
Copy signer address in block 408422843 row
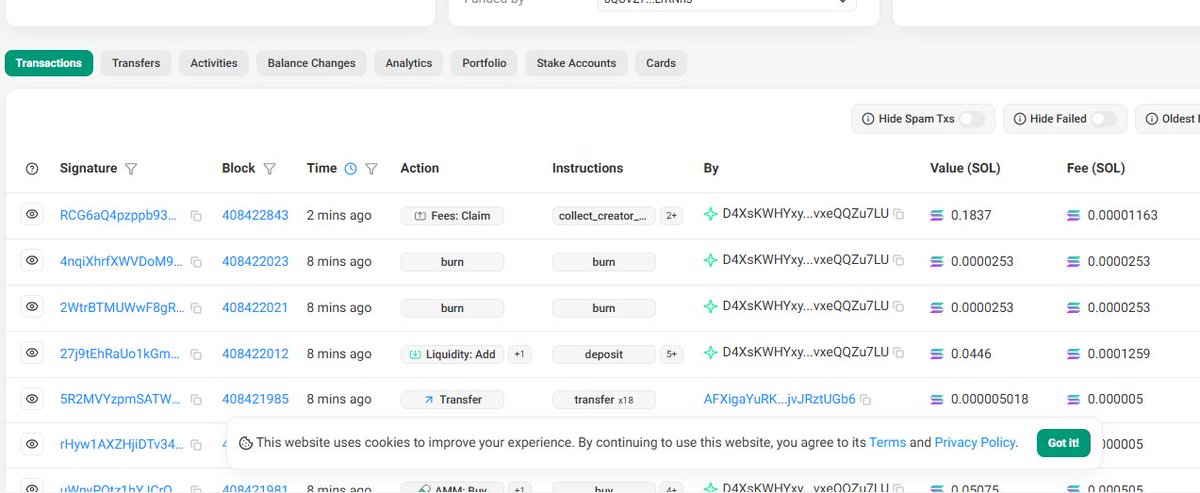tap(899, 215)
